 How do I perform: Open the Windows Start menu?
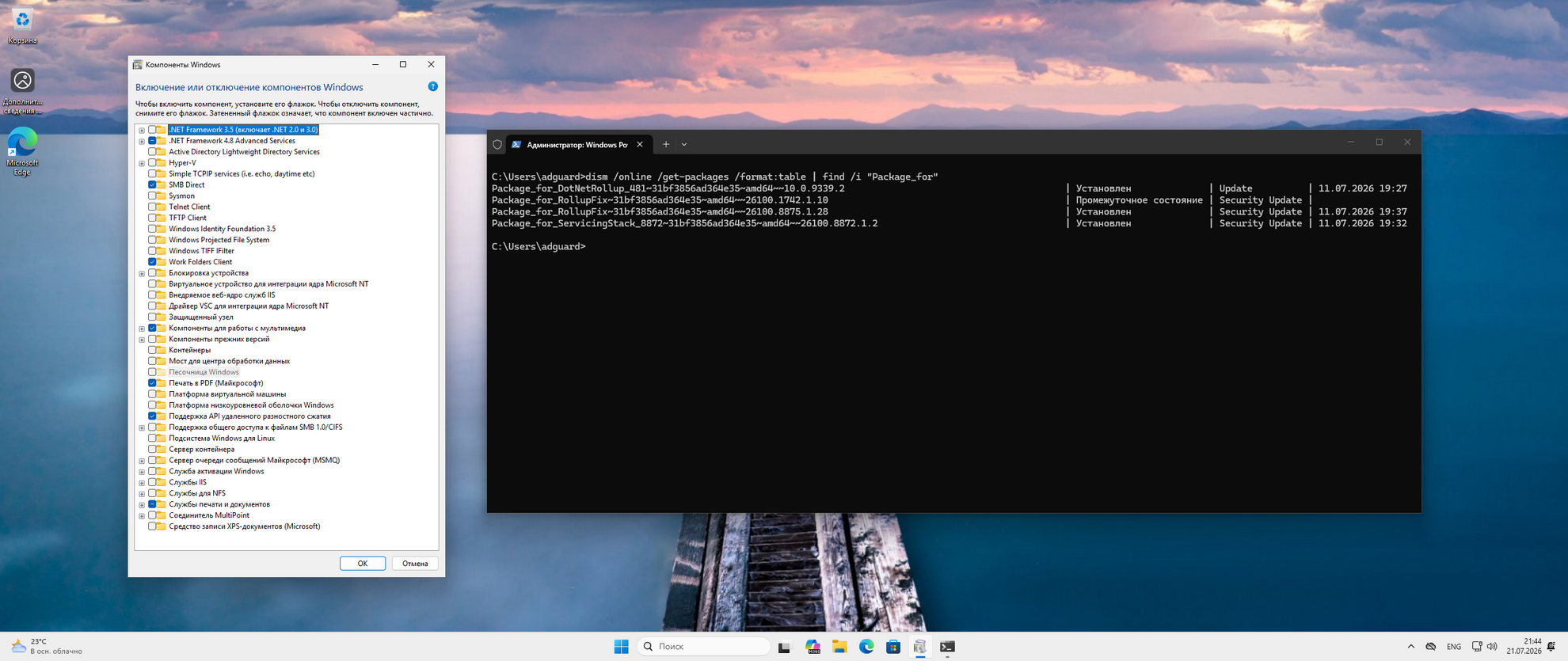(x=621, y=647)
